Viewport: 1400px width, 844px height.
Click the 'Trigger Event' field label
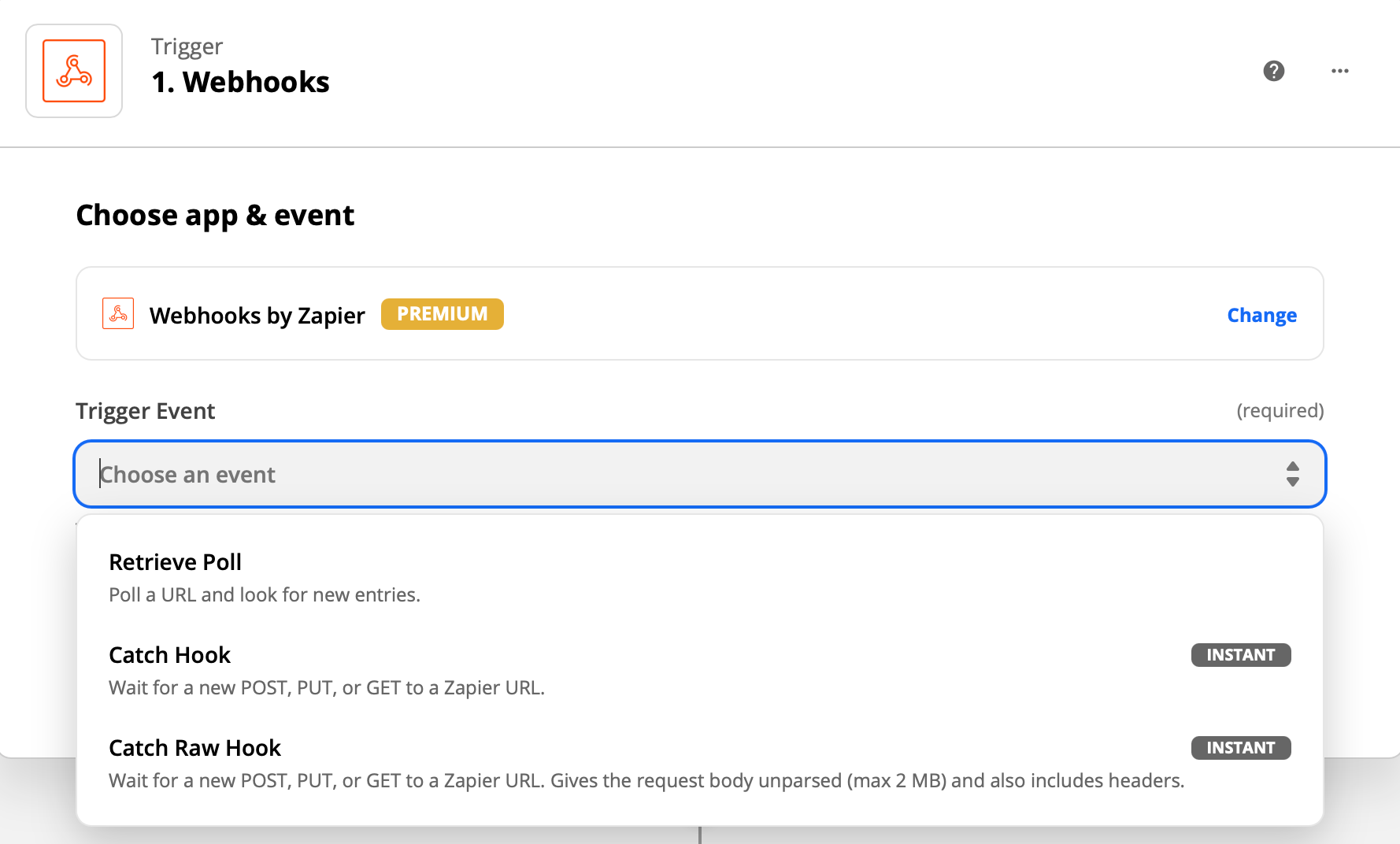coord(145,411)
